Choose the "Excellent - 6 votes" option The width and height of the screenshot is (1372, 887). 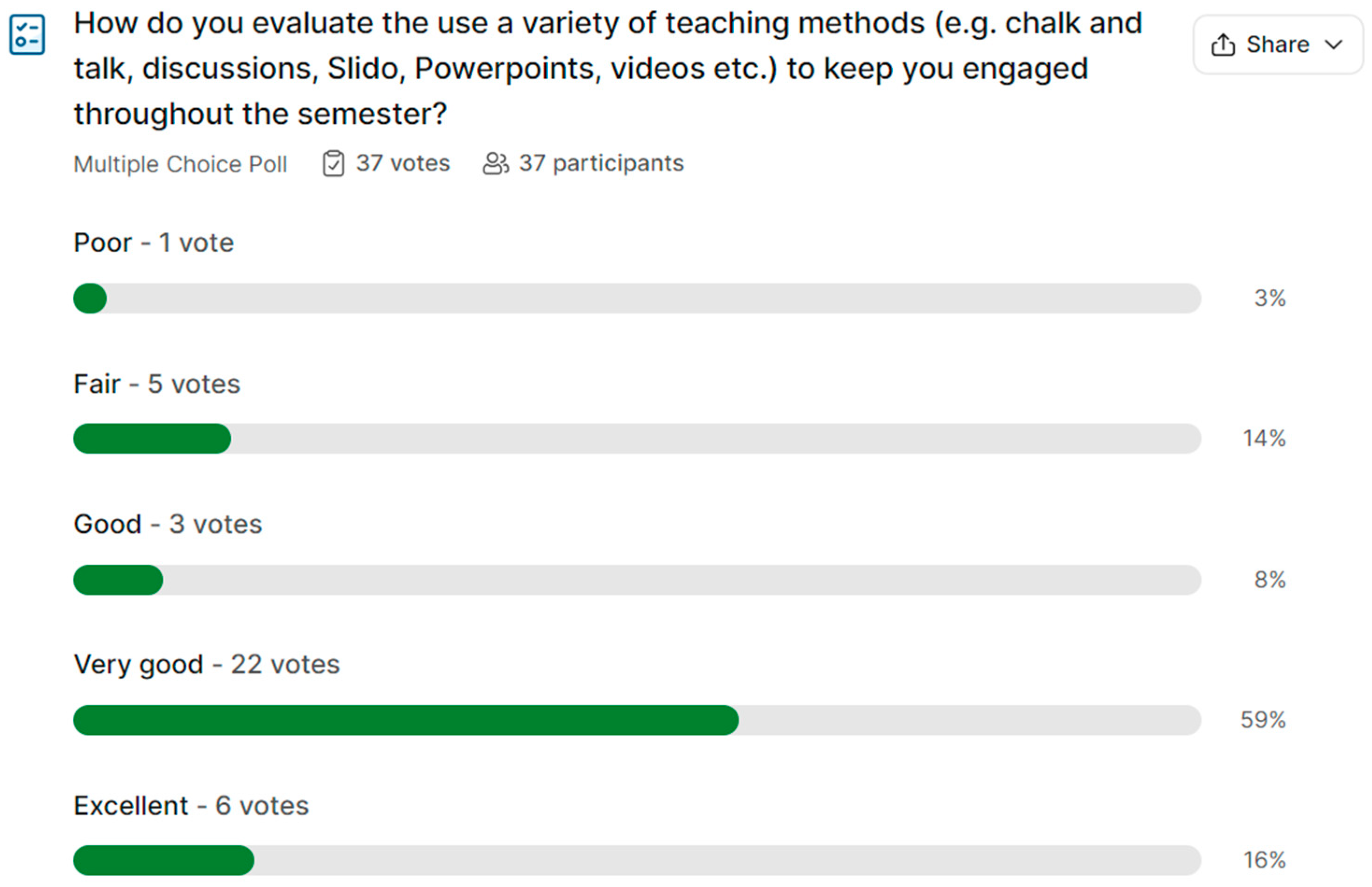point(191,806)
